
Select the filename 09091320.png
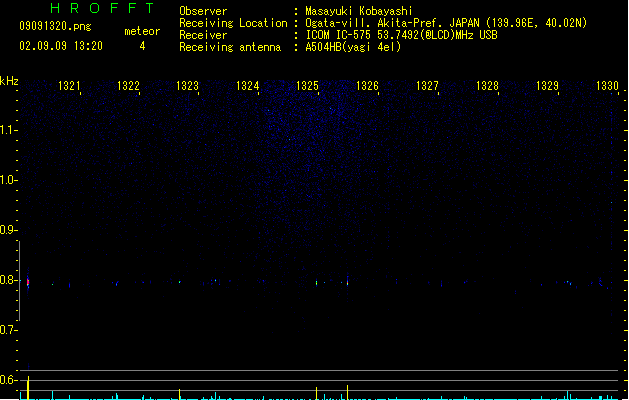(x=55, y=26)
